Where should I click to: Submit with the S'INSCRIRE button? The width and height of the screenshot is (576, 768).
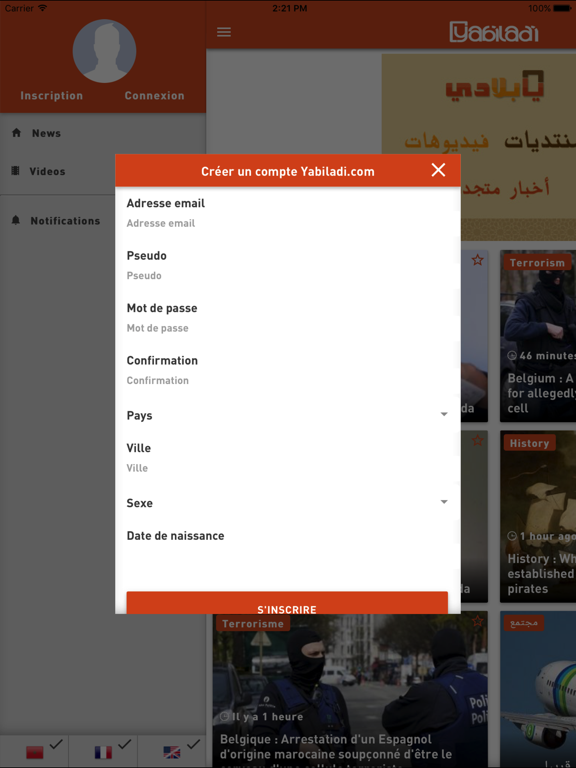[287, 603]
